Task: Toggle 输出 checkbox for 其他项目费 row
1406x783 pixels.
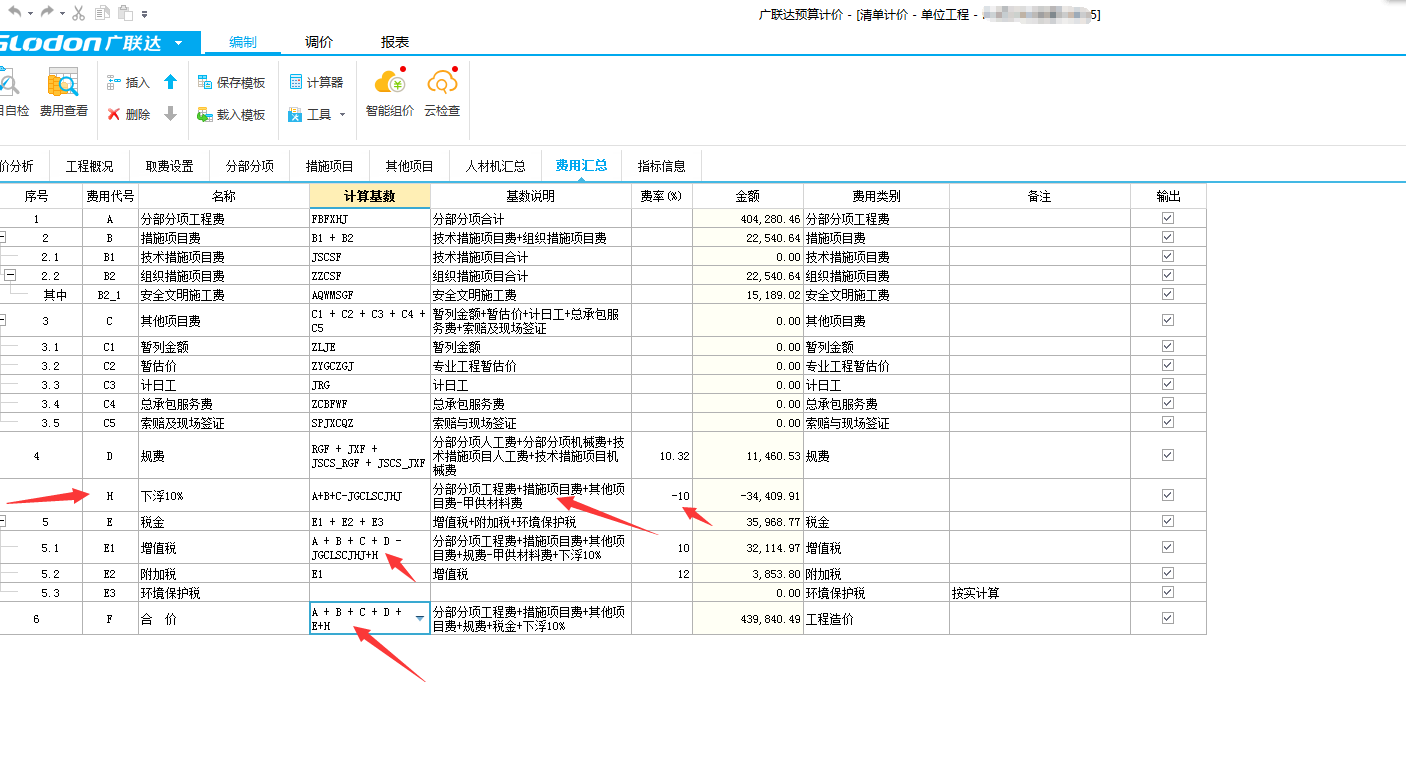Action: pyautogui.click(x=1168, y=320)
